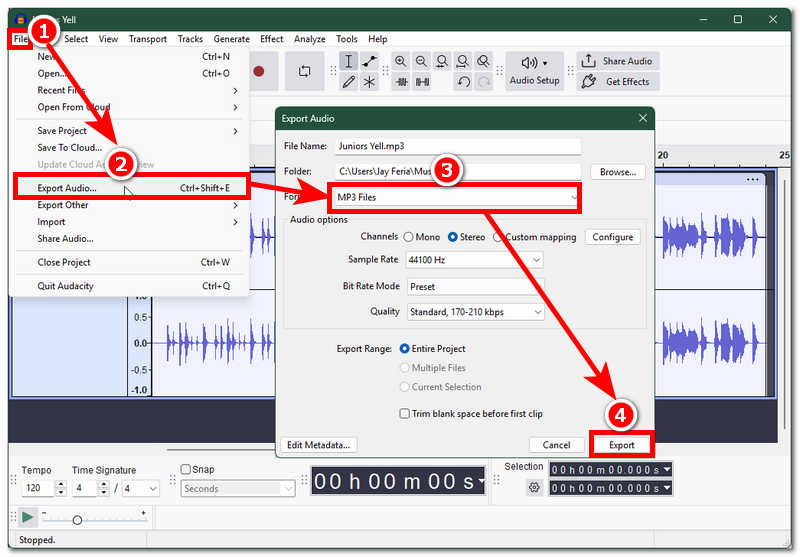Close the Export Audio dialog
The width and height of the screenshot is (800, 557).
click(x=643, y=118)
